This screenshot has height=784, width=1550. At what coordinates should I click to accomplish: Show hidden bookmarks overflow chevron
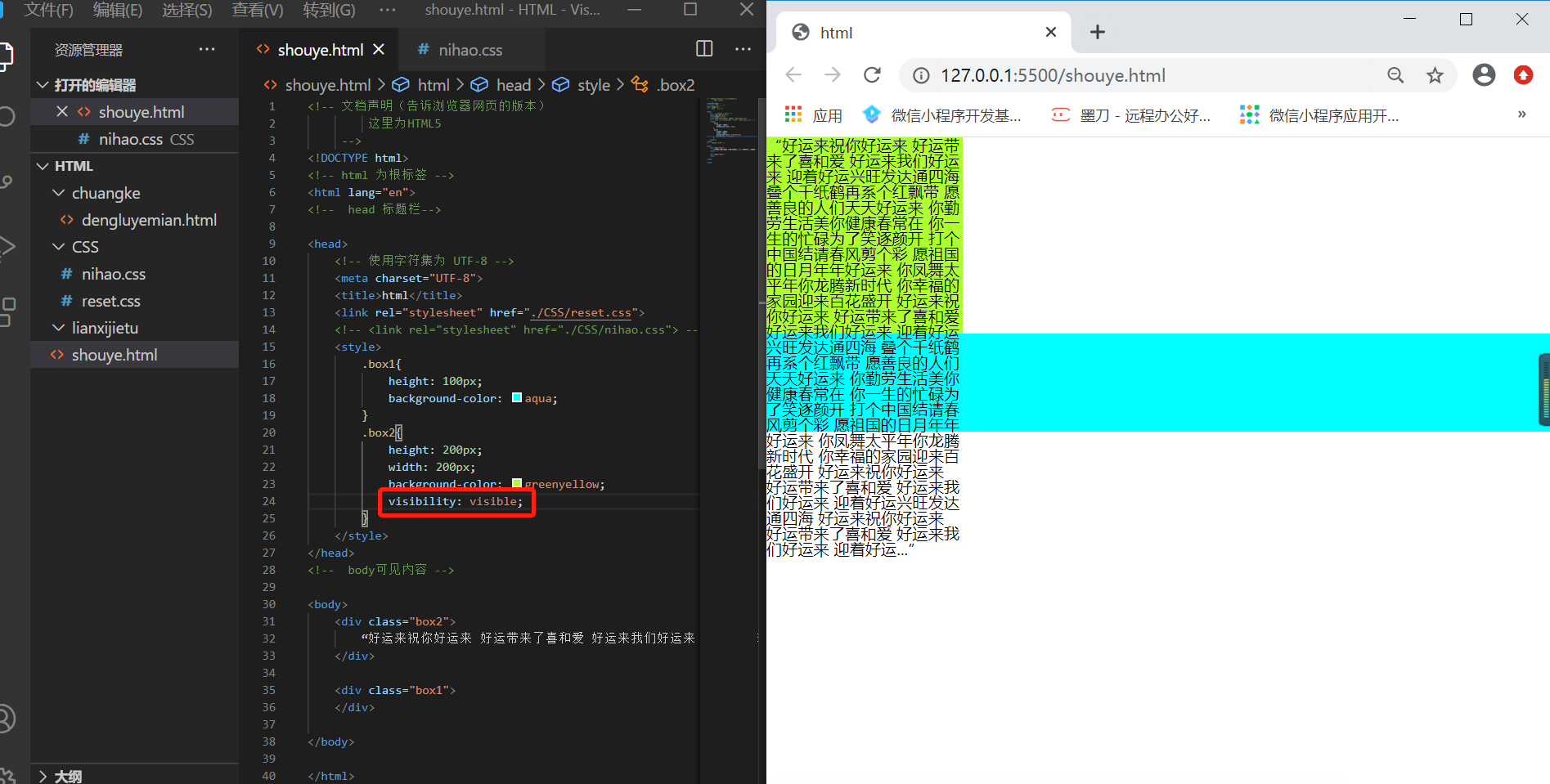[1521, 114]
